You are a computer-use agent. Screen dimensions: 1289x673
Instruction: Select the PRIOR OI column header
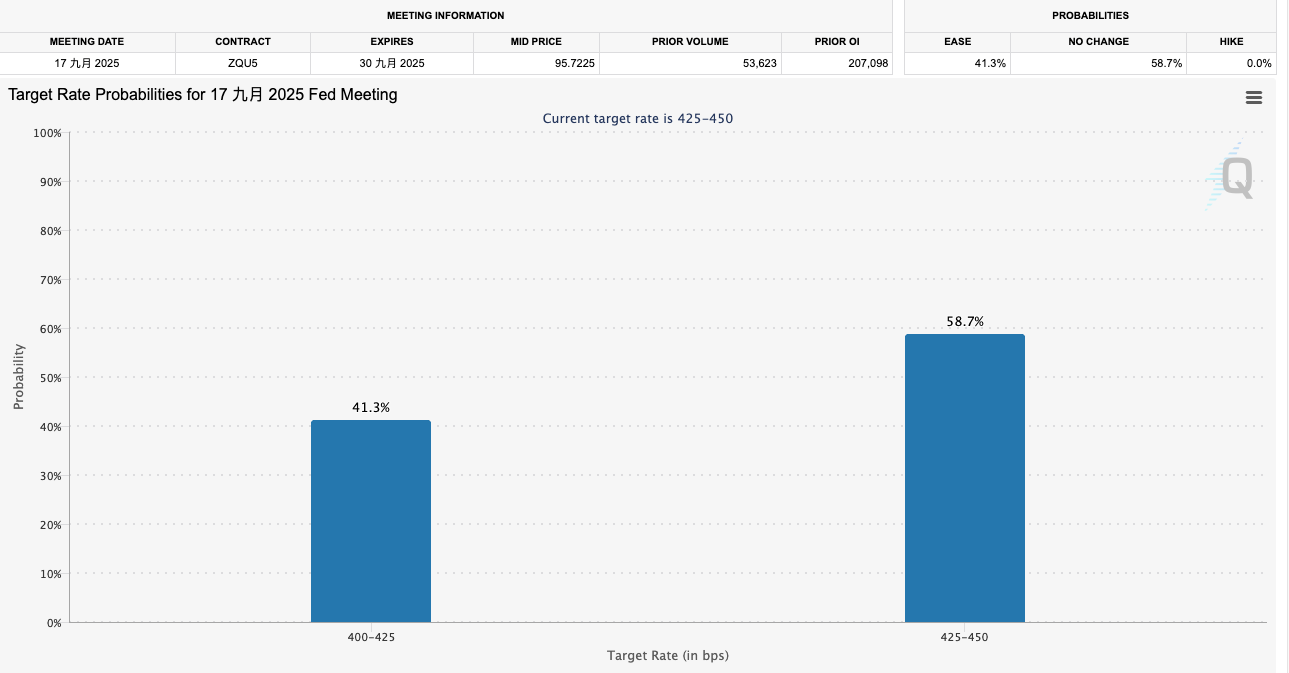(837, 42)
